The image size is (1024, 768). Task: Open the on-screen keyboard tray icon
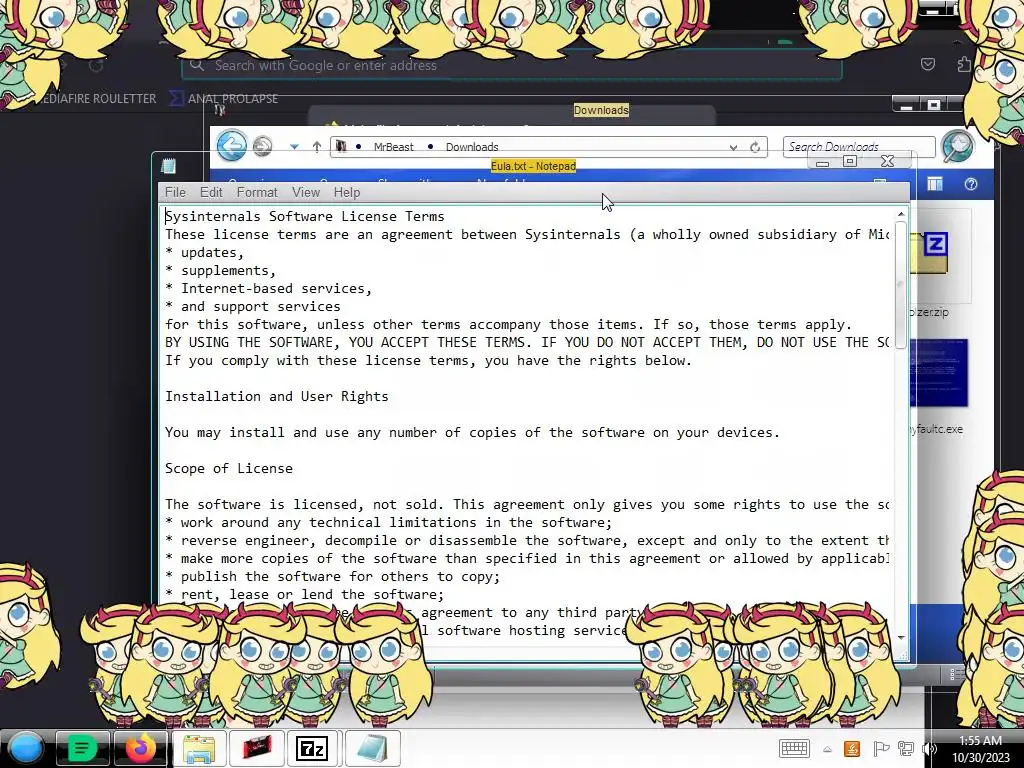[x=794, y=748]
